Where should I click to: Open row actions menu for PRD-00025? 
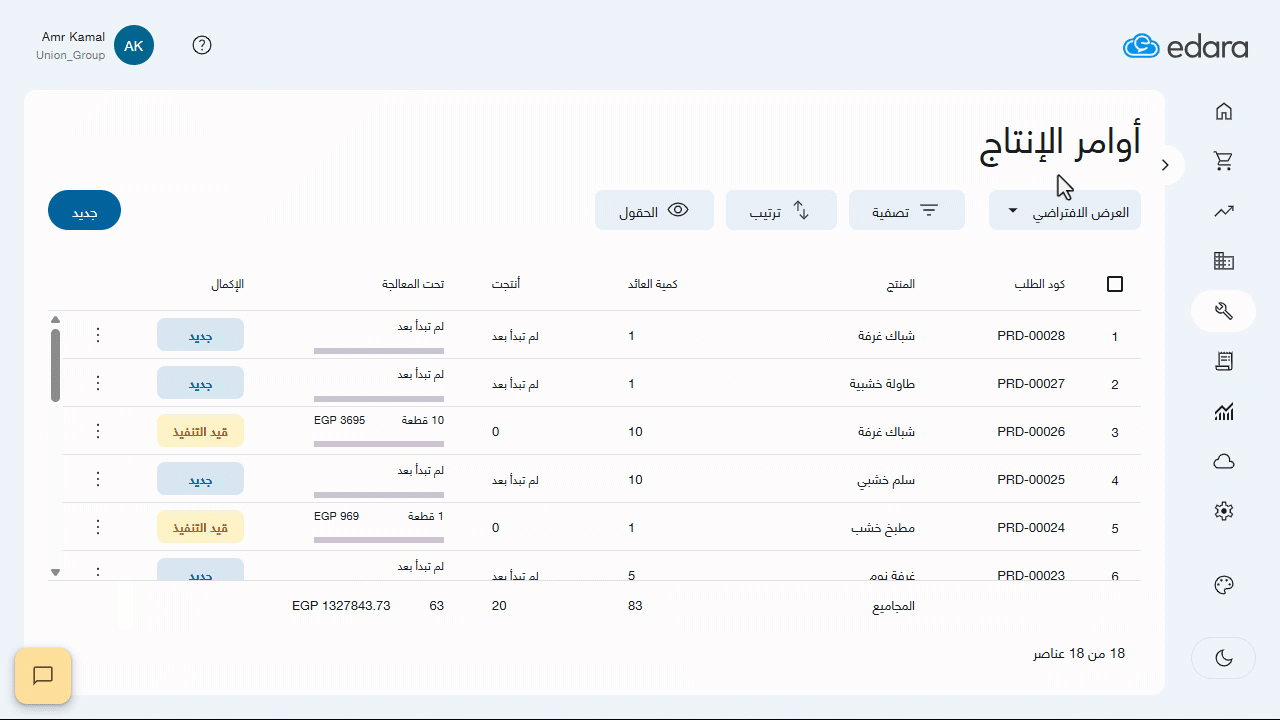(x=98, y=479)
